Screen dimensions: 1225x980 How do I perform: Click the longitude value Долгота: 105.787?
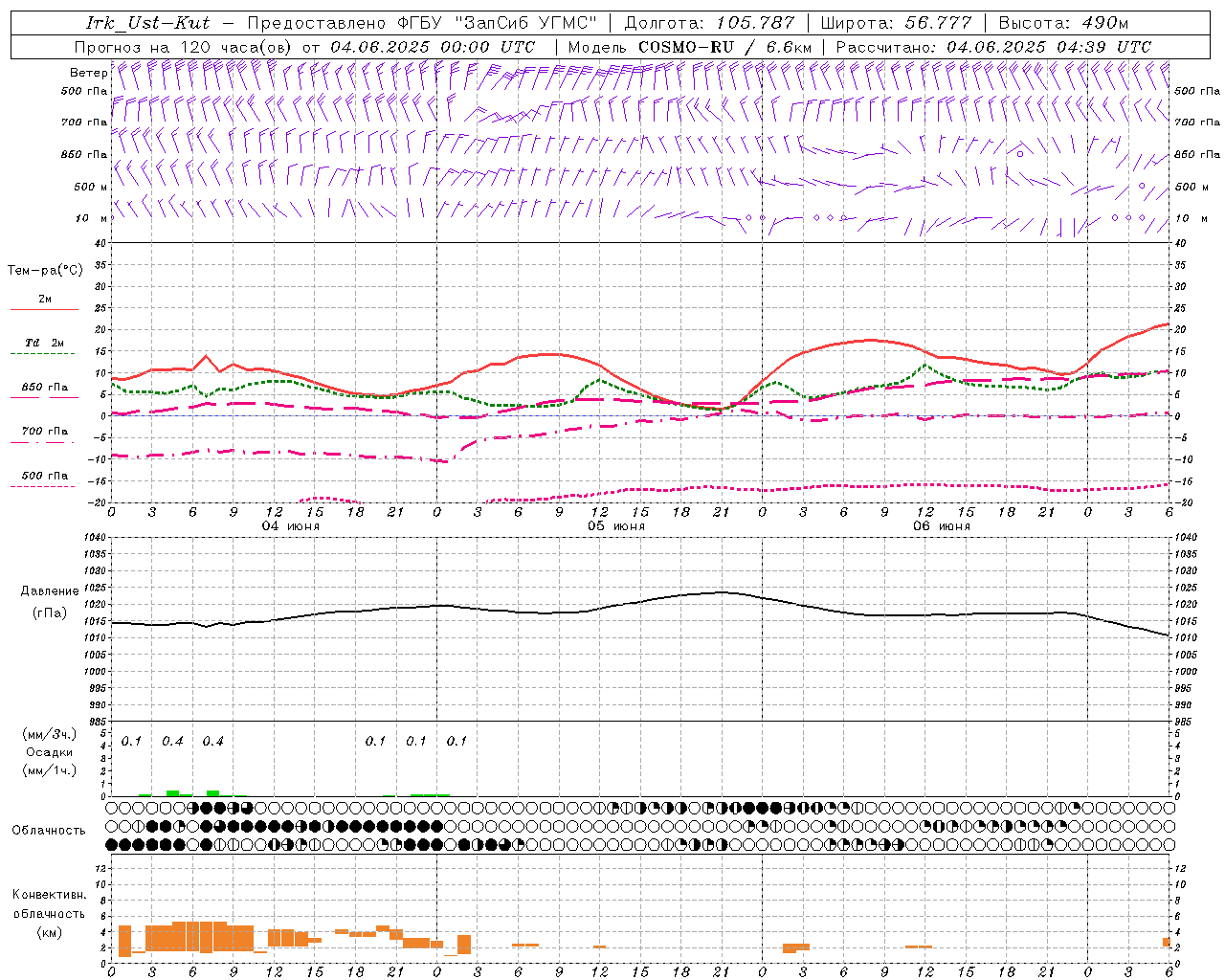709,23
